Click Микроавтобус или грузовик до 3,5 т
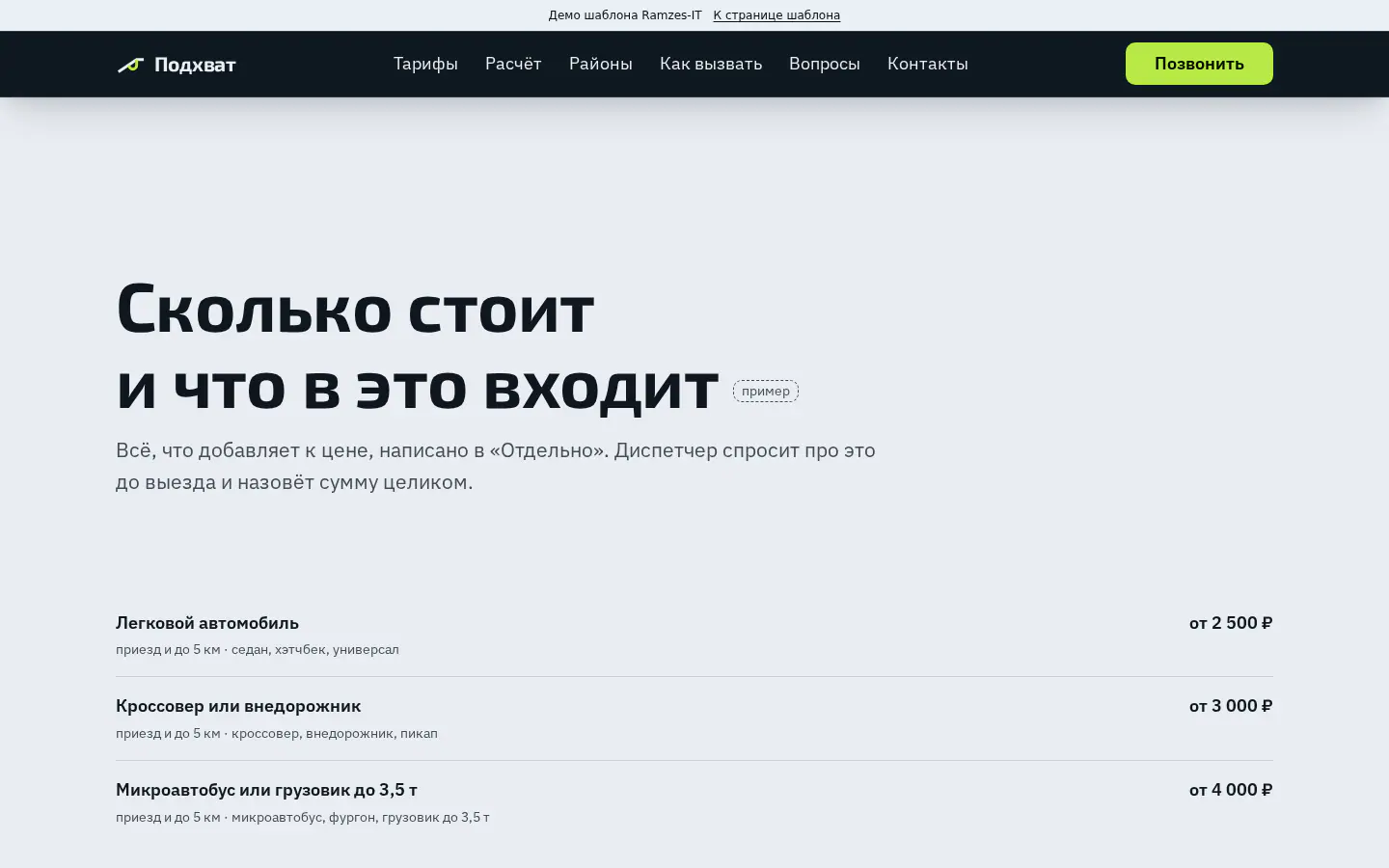Viewport: 1389px width, 868px height. coord(266,790)
